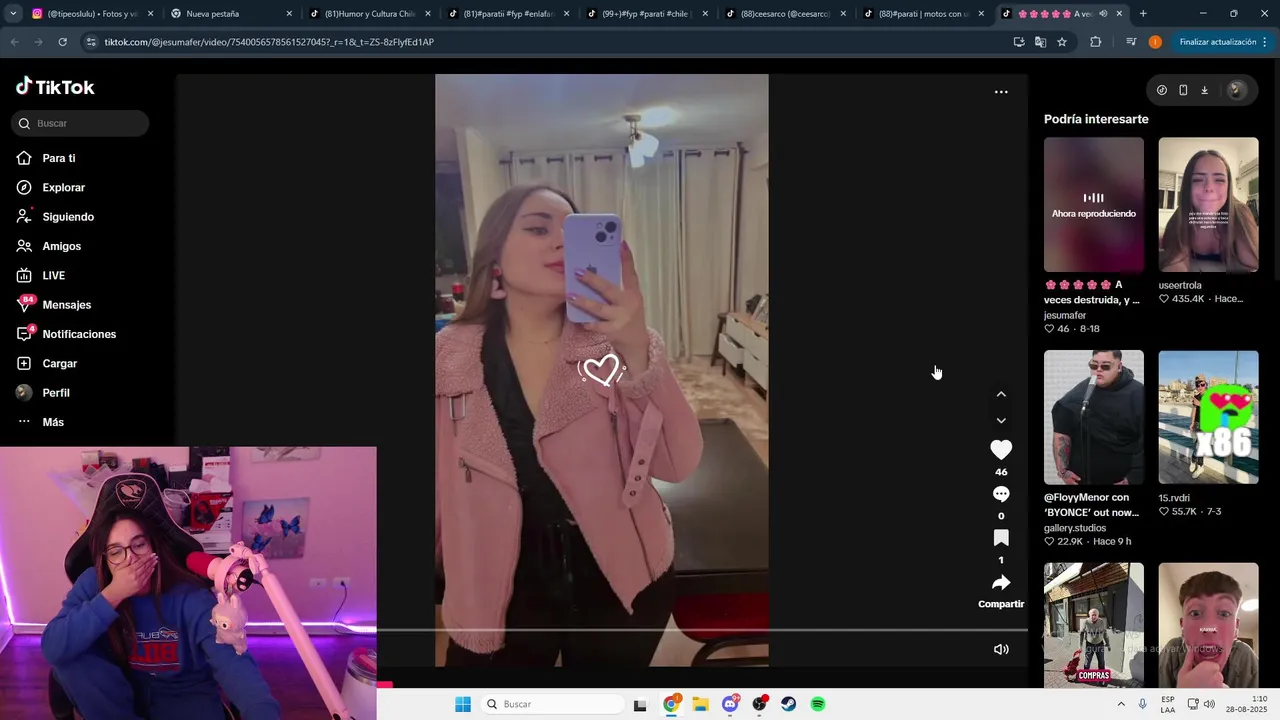Go to the previous video arrow
Image resolution: width=1280 pixels, height=720 pixels.
click(1001, 394)
